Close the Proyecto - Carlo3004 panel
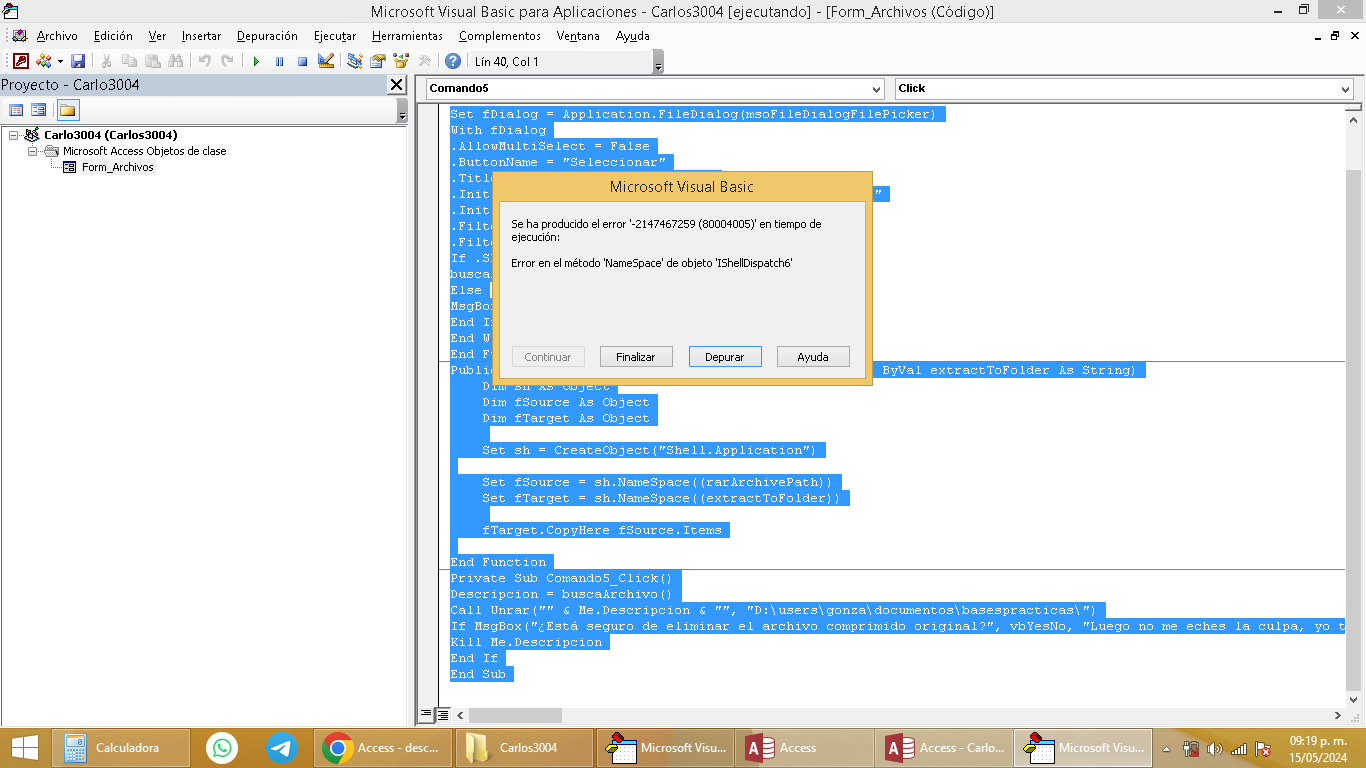Viewport: 1366px width, 768px height. (x=397, y=85)
